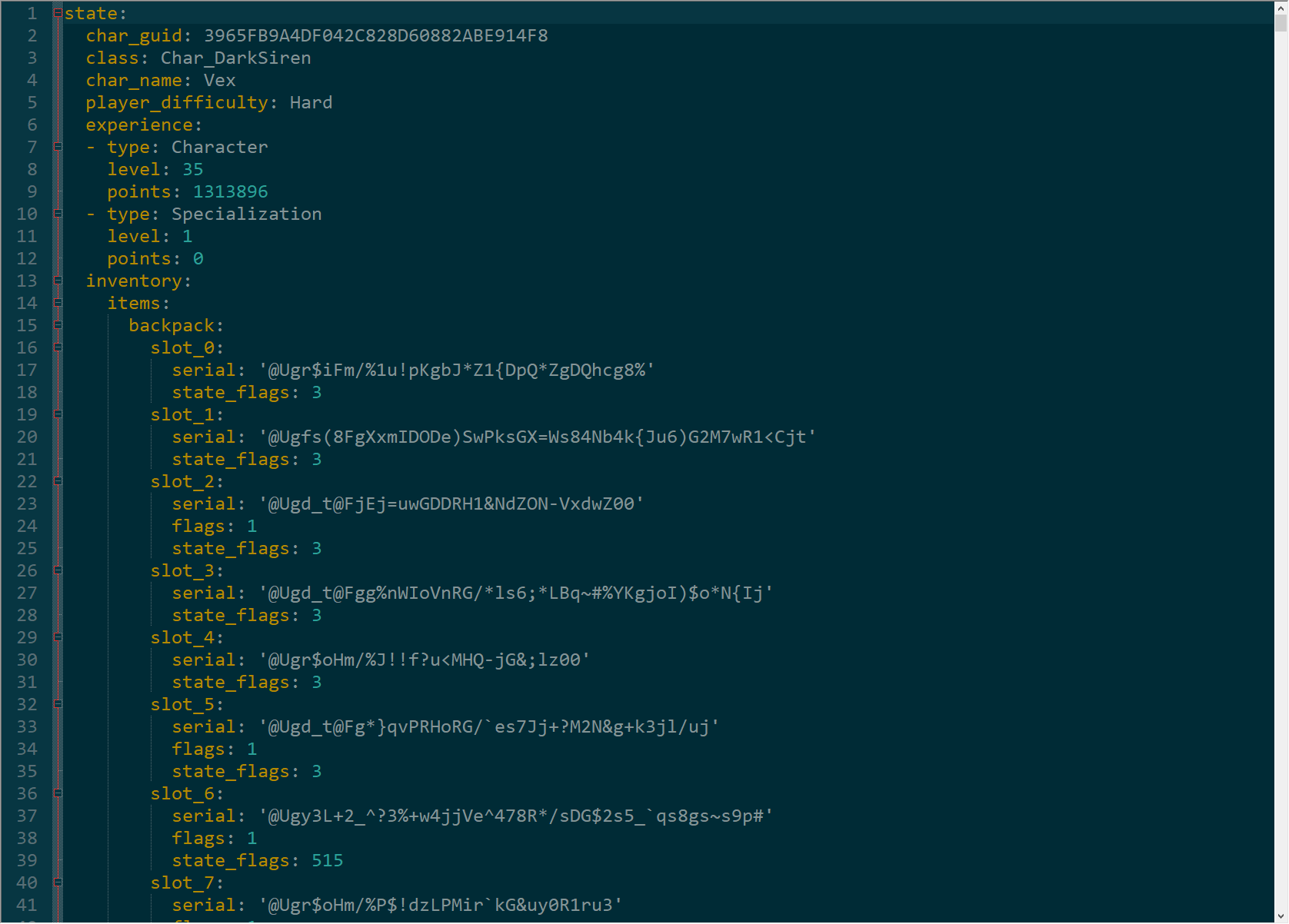The height and width of the screenshot is (924, 1289).
Task: Collapse the items fold marker
Action: [x=58, y=303]
